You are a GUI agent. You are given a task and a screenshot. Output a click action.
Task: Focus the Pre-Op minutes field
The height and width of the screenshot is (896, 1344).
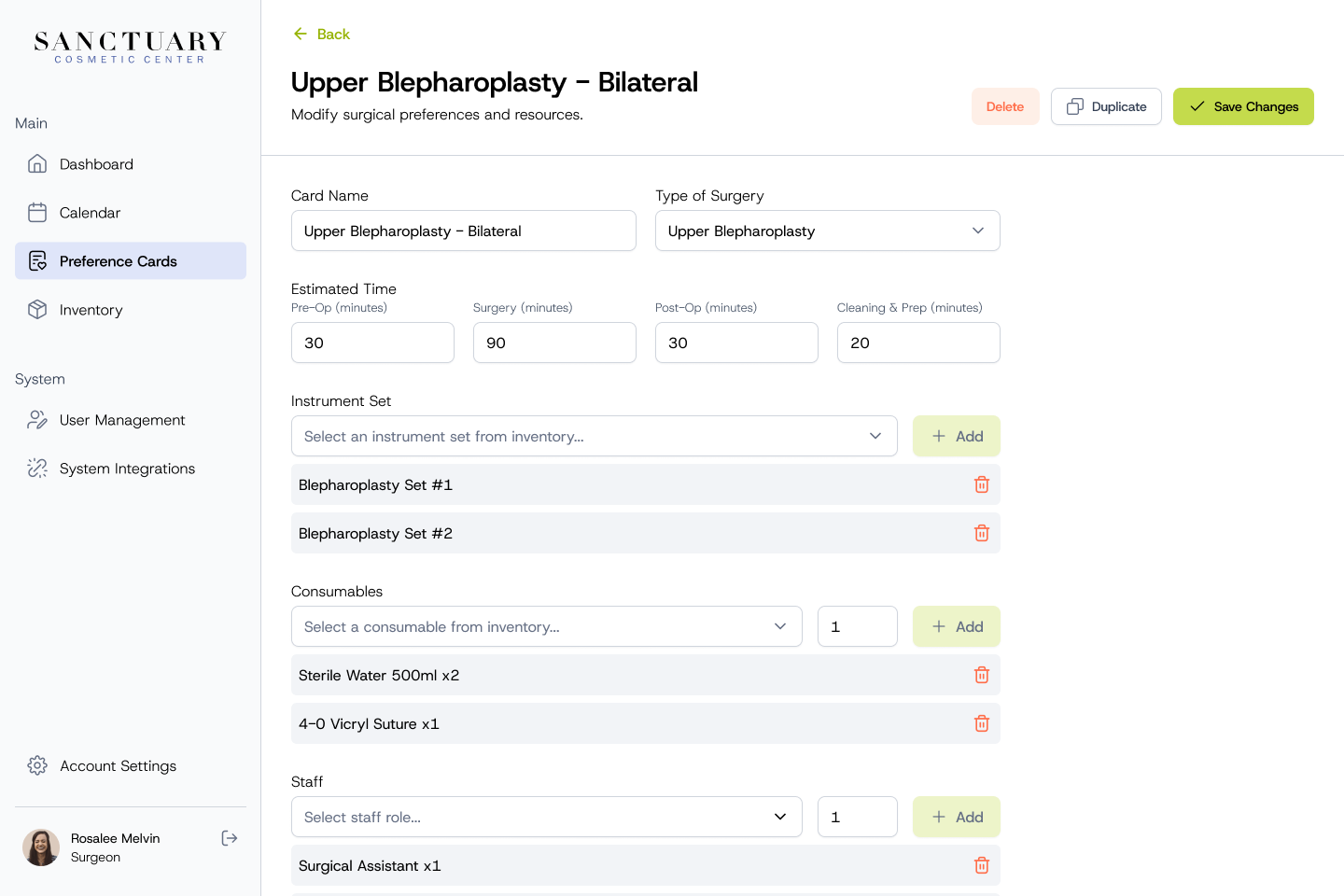pyautogui.click(x=372, y=343)
